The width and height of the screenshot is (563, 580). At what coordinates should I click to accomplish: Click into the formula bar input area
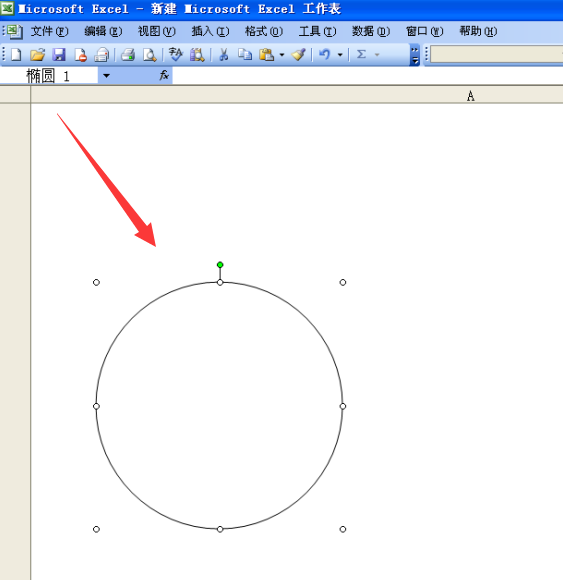(x=368, y=76)
